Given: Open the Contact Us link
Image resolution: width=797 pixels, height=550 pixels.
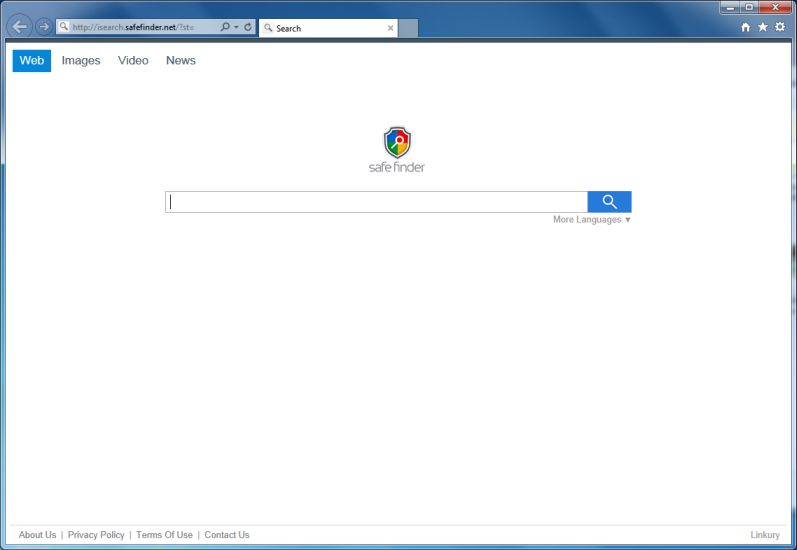Looking at the screenshot, I should point(227,535).
